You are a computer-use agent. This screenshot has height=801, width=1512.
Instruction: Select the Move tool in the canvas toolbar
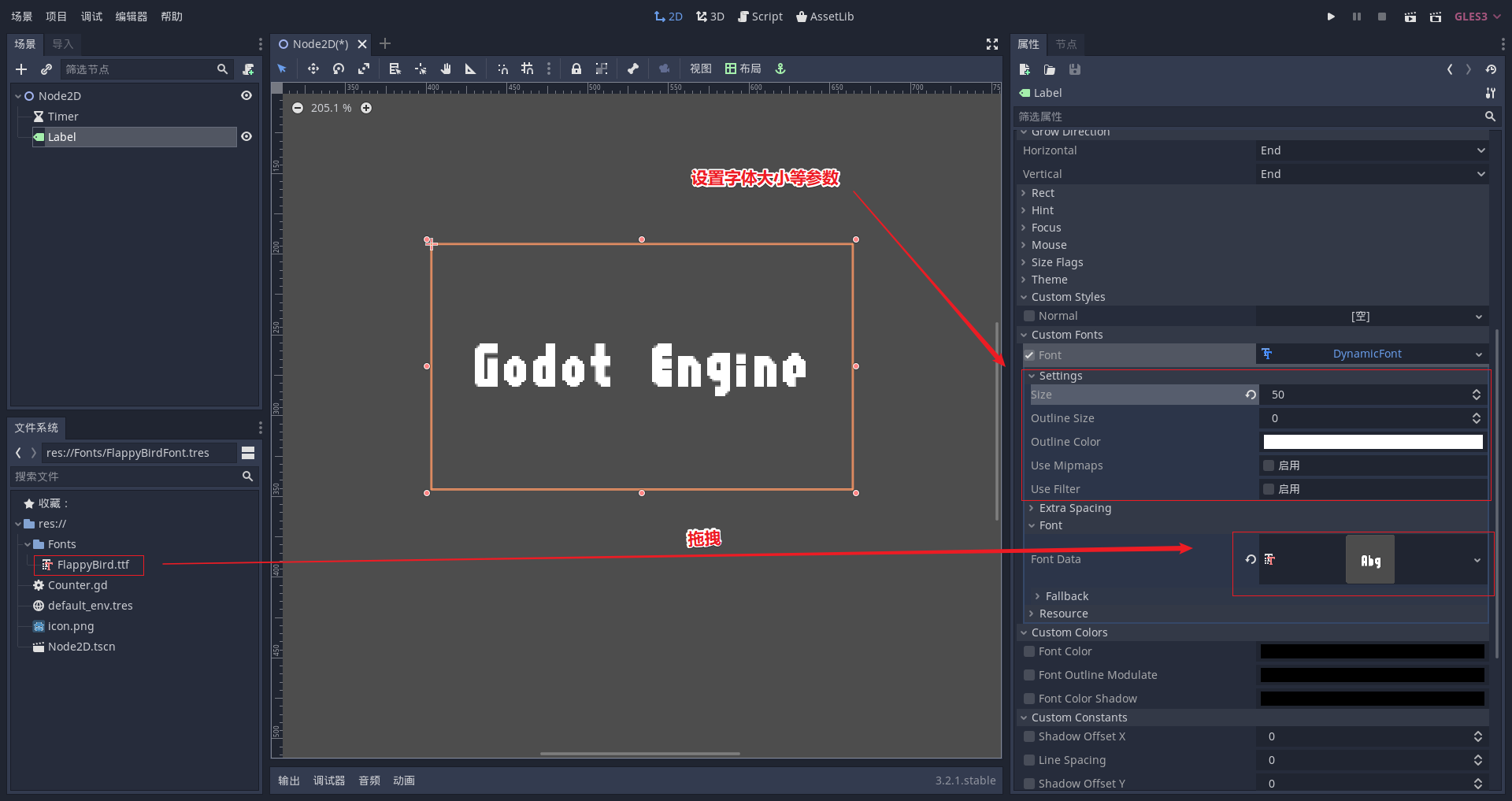click(x=313, y=69)
